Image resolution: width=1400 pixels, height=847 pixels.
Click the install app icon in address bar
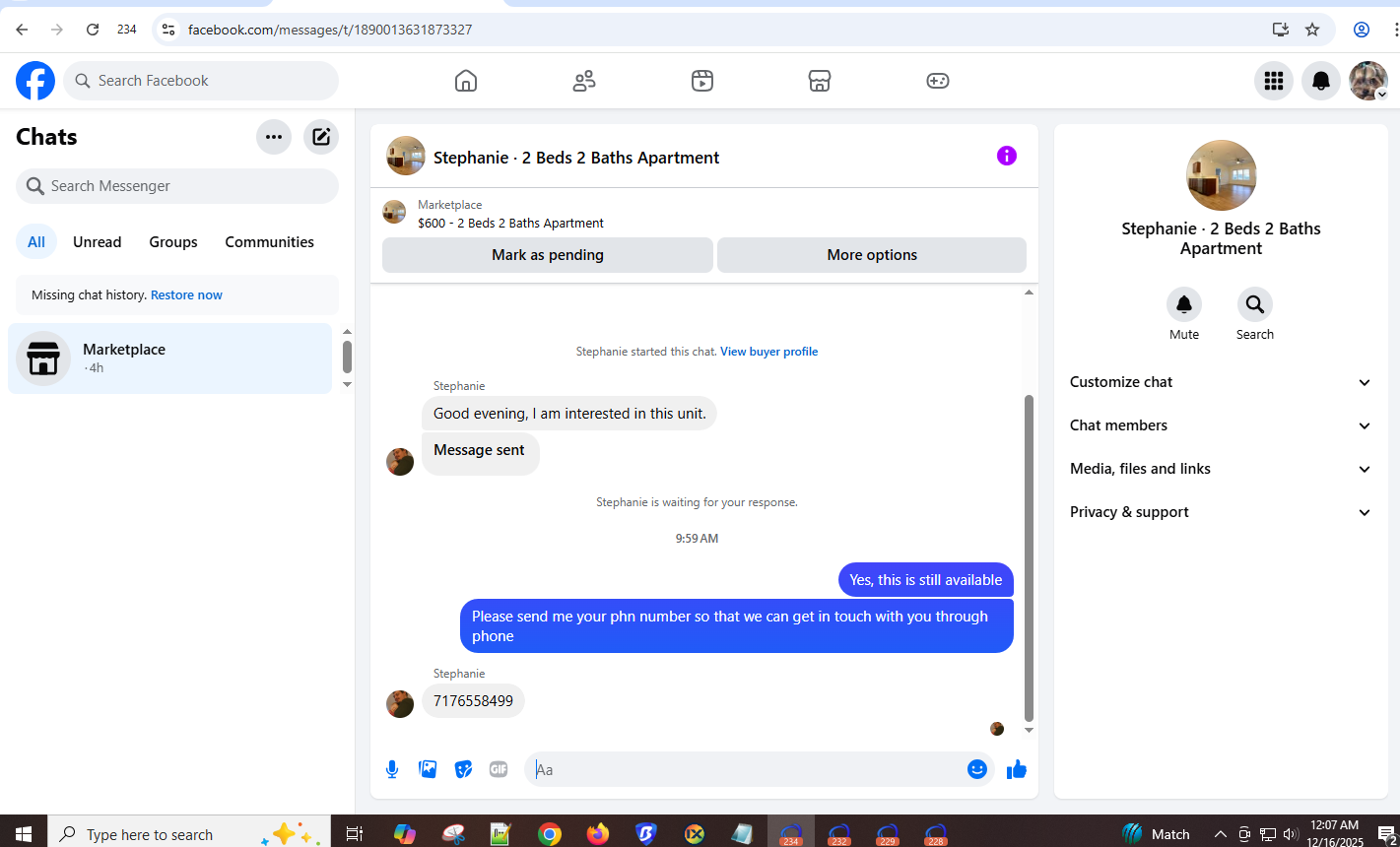click(x=1281, y=30)
